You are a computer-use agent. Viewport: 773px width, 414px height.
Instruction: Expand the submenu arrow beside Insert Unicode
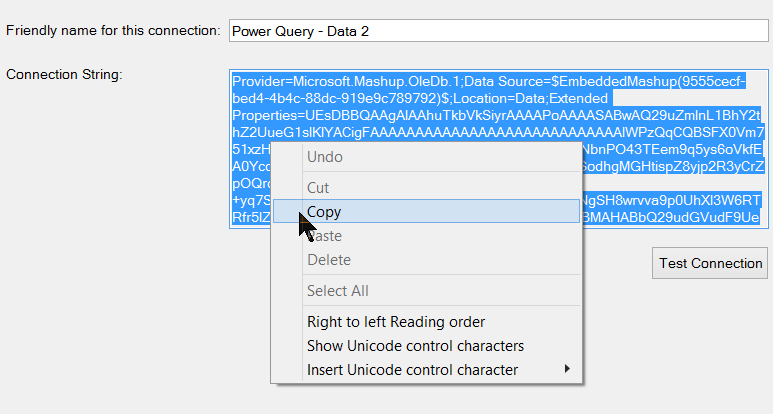tap(568, 369)
